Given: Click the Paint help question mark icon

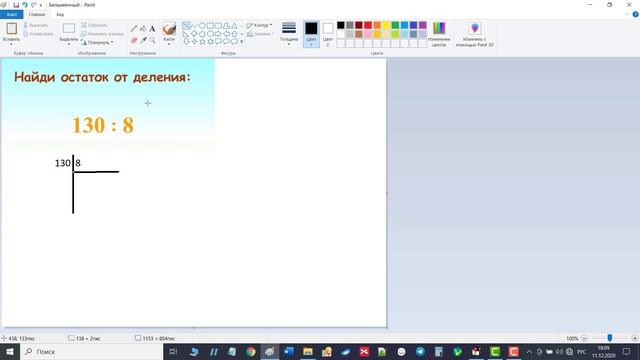Looking at the screenshot, I should click(635, 14).
